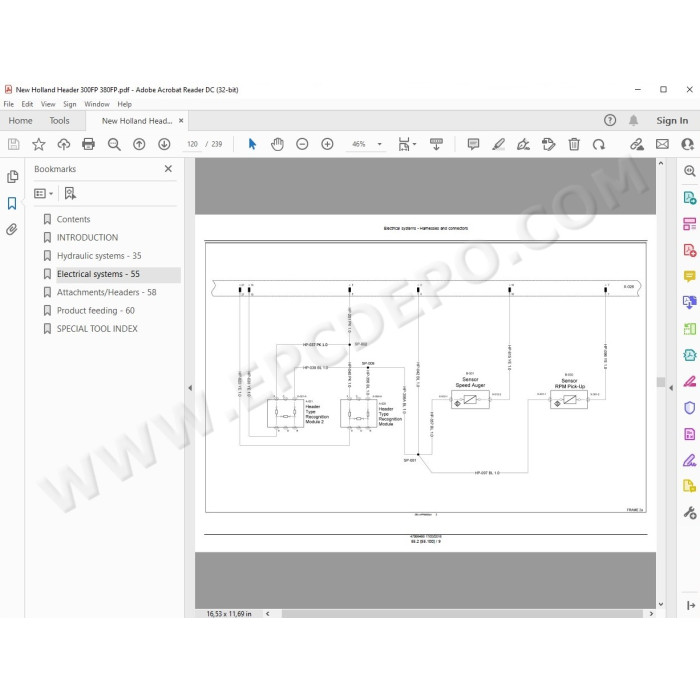Screen dimensions: 700x700
Task: Click the horizontal scrollbar thumb
Action: coord(462,613)
